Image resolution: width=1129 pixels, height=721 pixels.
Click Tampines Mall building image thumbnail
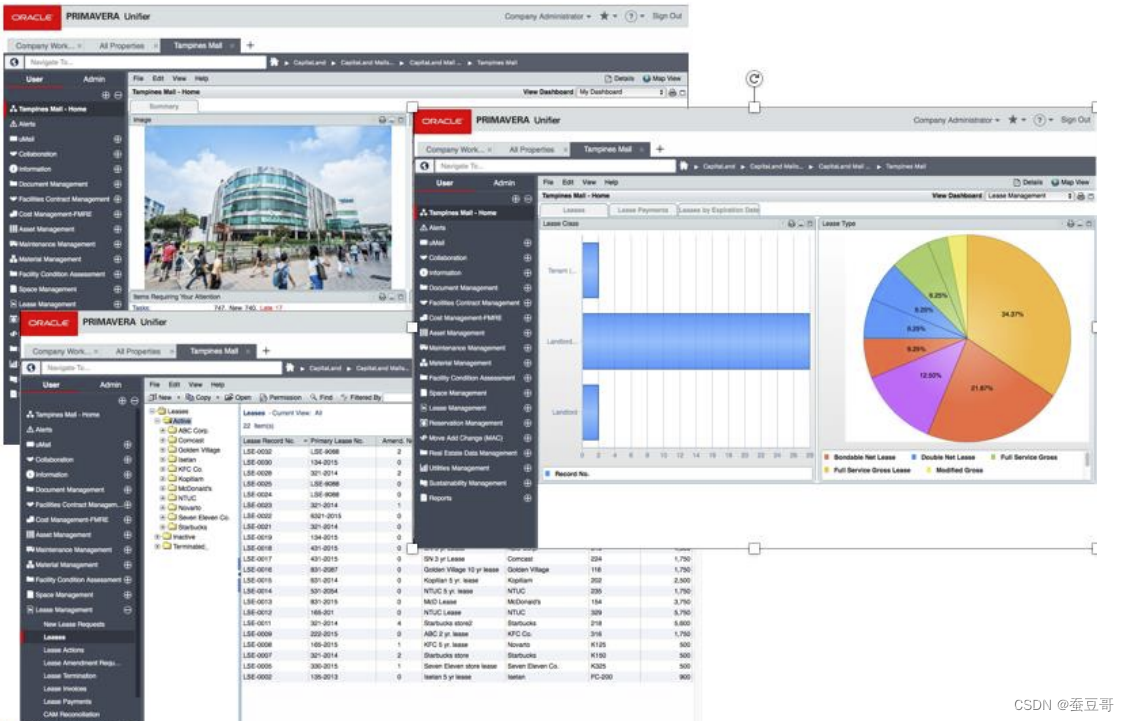click(268, 208)
